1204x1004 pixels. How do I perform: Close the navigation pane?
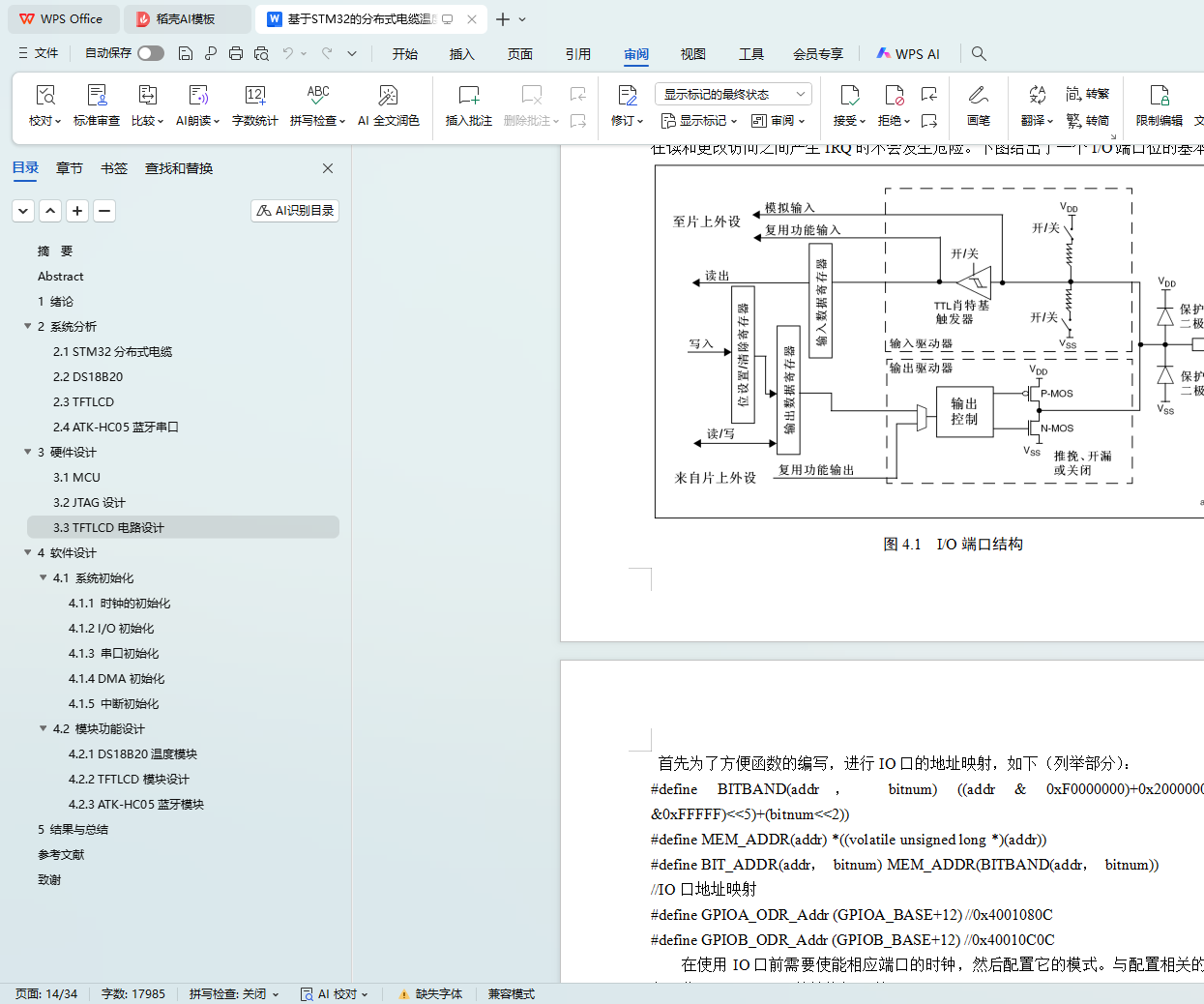328,168
